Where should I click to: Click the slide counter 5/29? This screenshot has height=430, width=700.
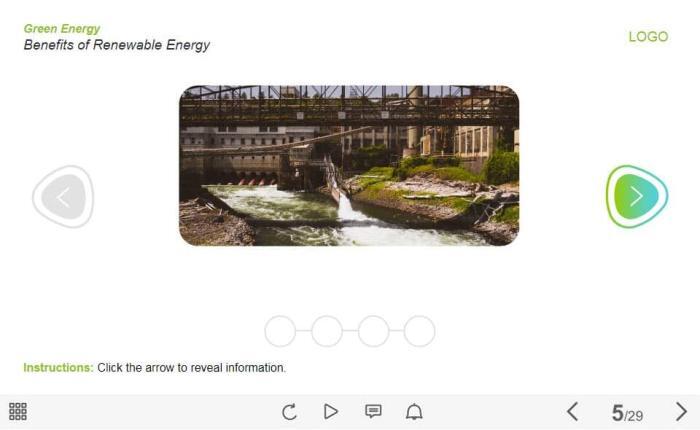(x=627, y=413)
